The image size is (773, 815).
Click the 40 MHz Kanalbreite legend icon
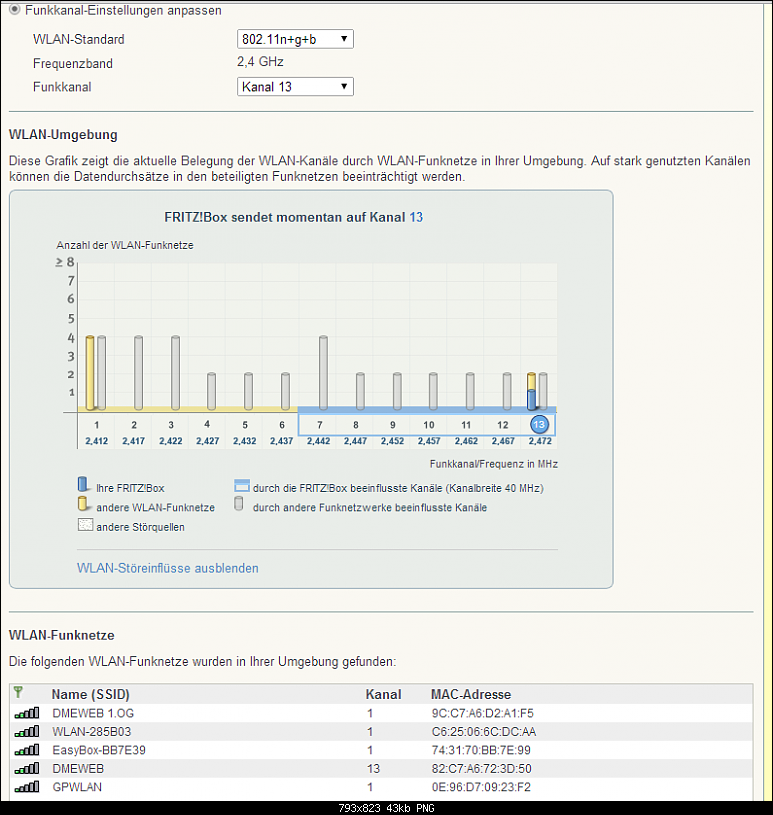coord(240,487)
